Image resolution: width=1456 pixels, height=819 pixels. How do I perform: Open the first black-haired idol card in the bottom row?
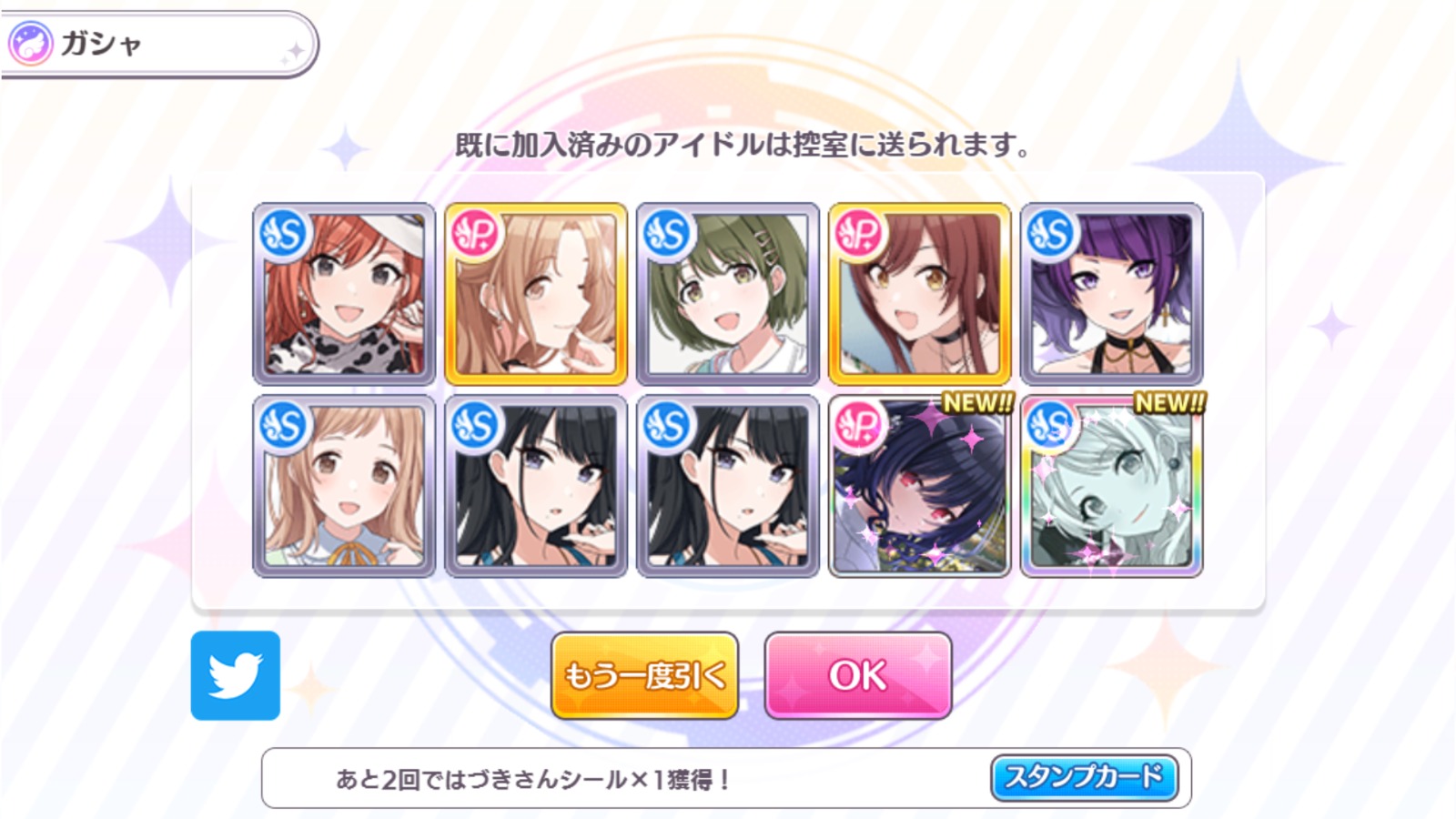click(x=536, y=486)
